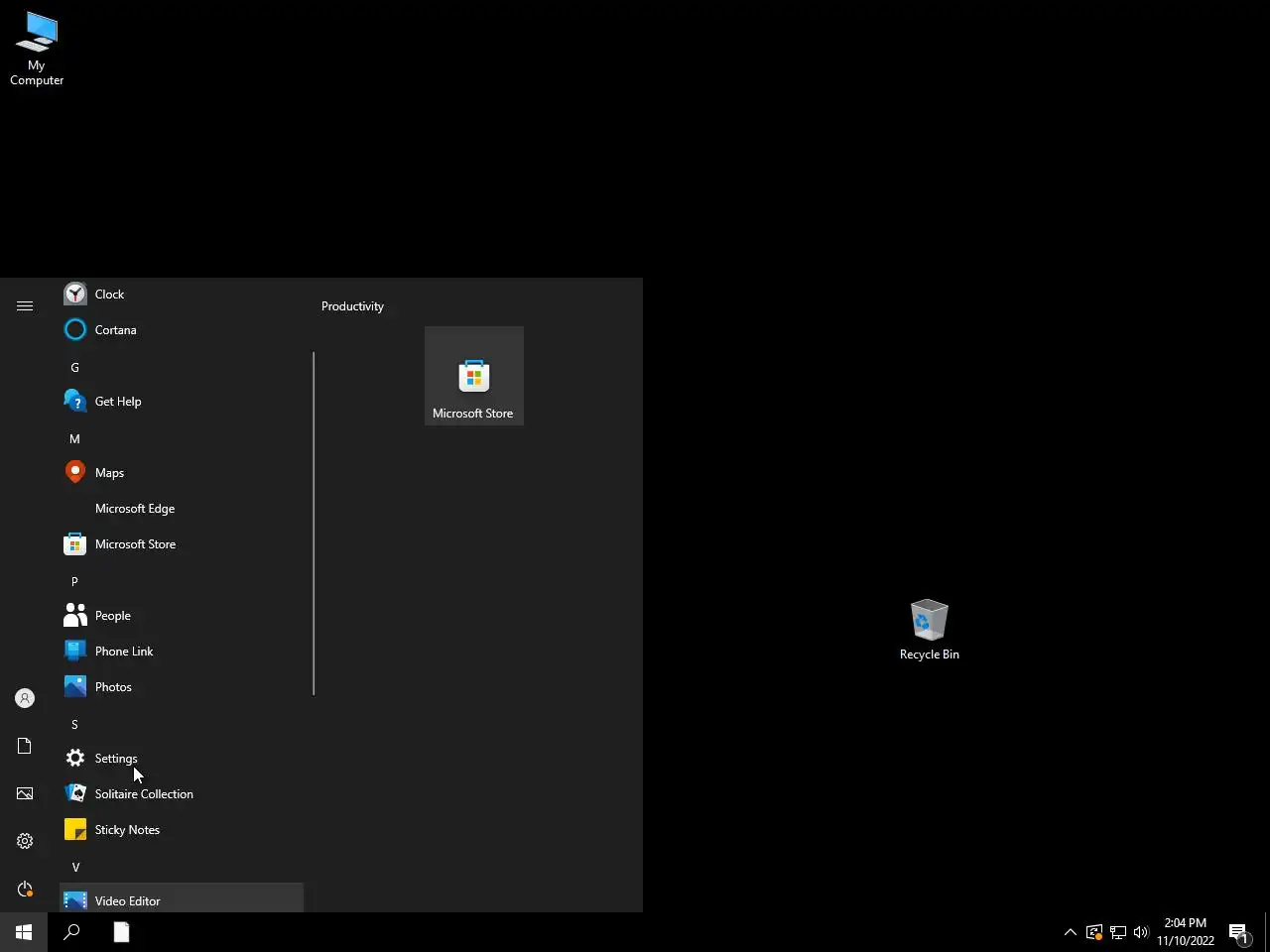Open People app
Screen dimensions: 1270x952
click(x=182, y=616)
